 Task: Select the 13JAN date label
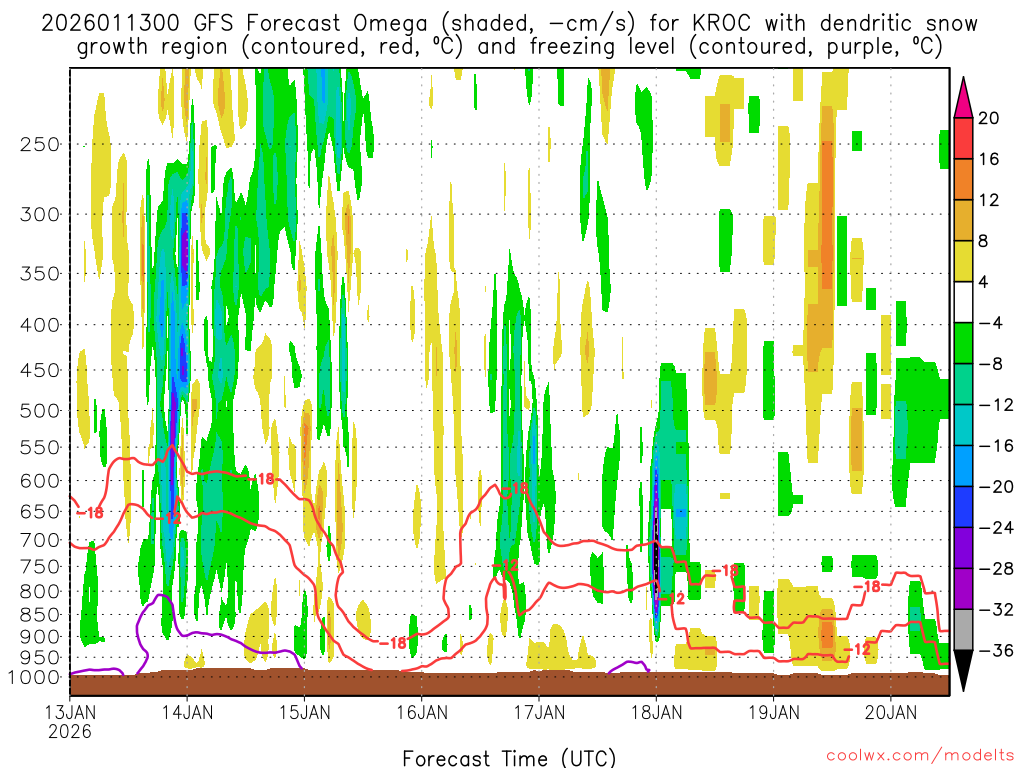70,712
